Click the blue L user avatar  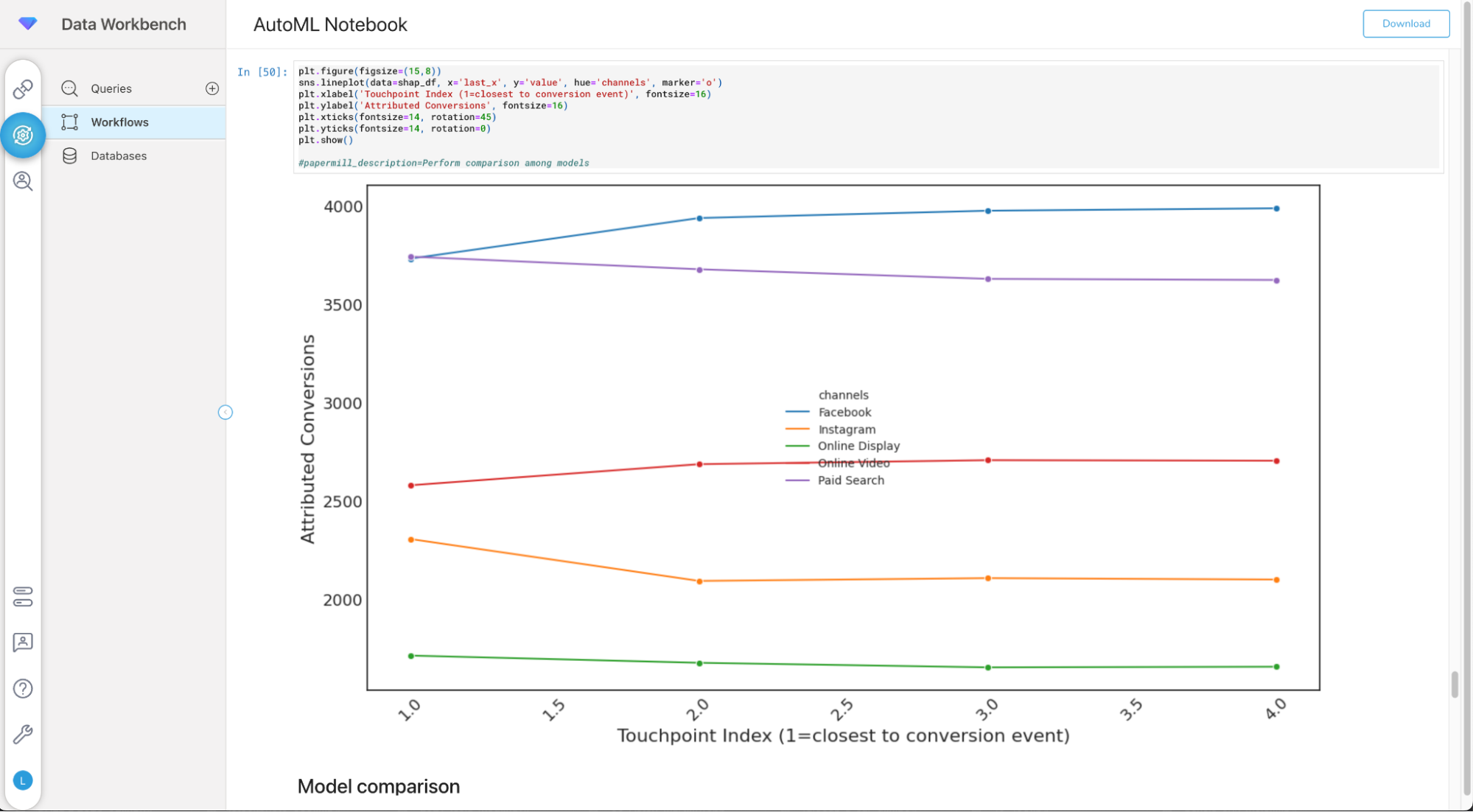pos(23,780)
